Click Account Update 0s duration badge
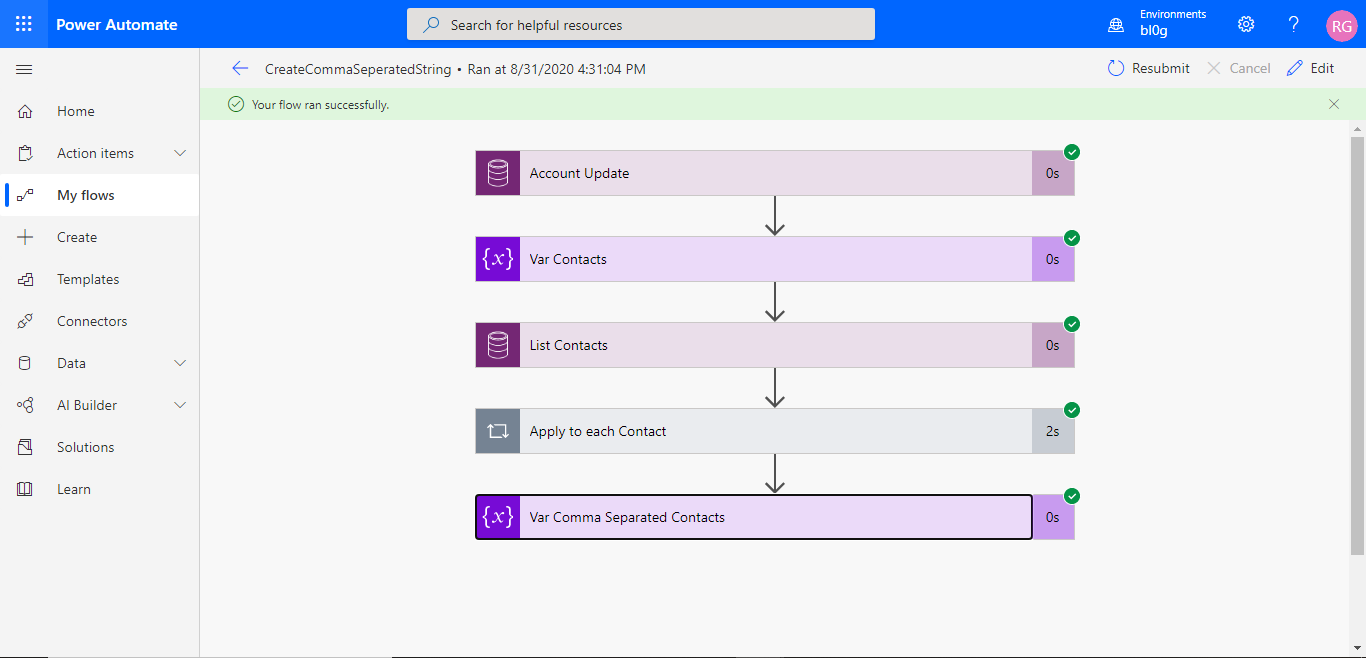1366x658 pixels. [x=1053, y=173]
